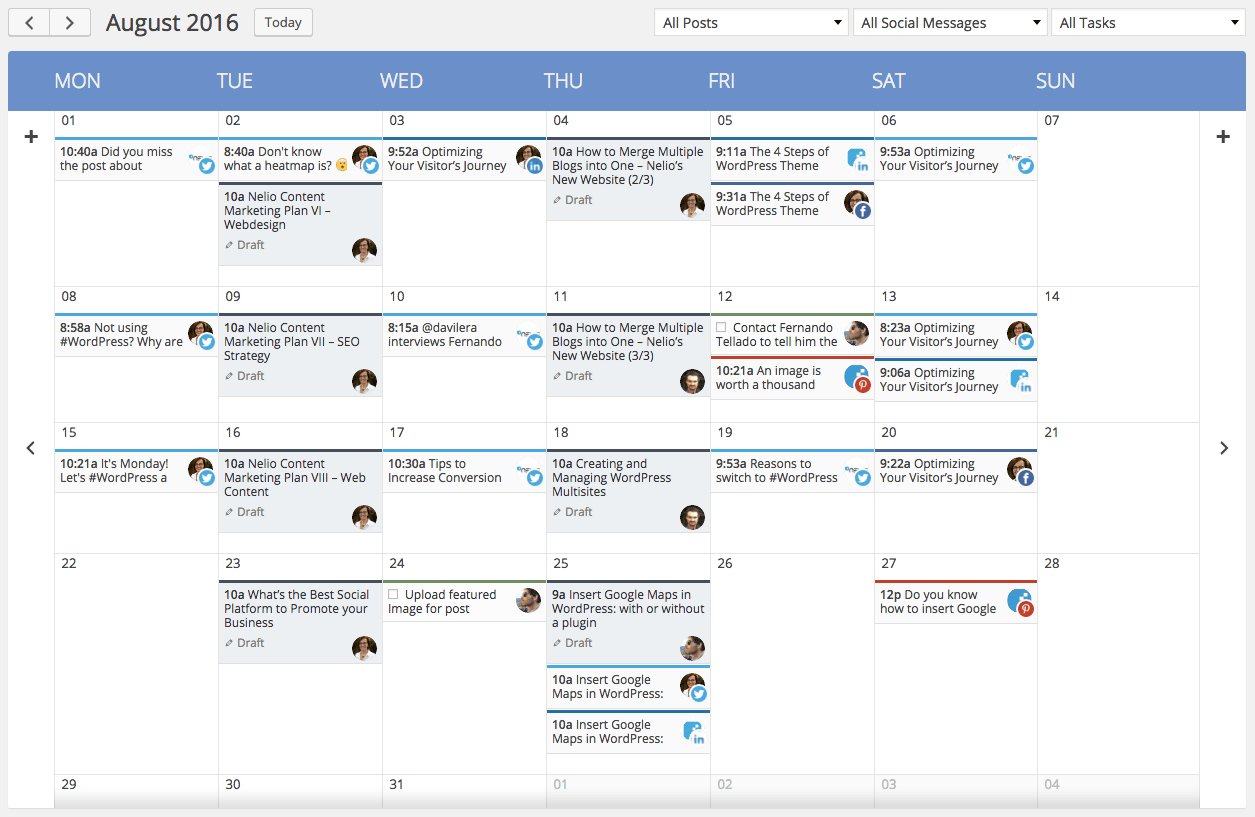The width and height of the screenshot is (1255, 817).
Task: Open the All Tasks dropdown
Action: point(1149,23)
